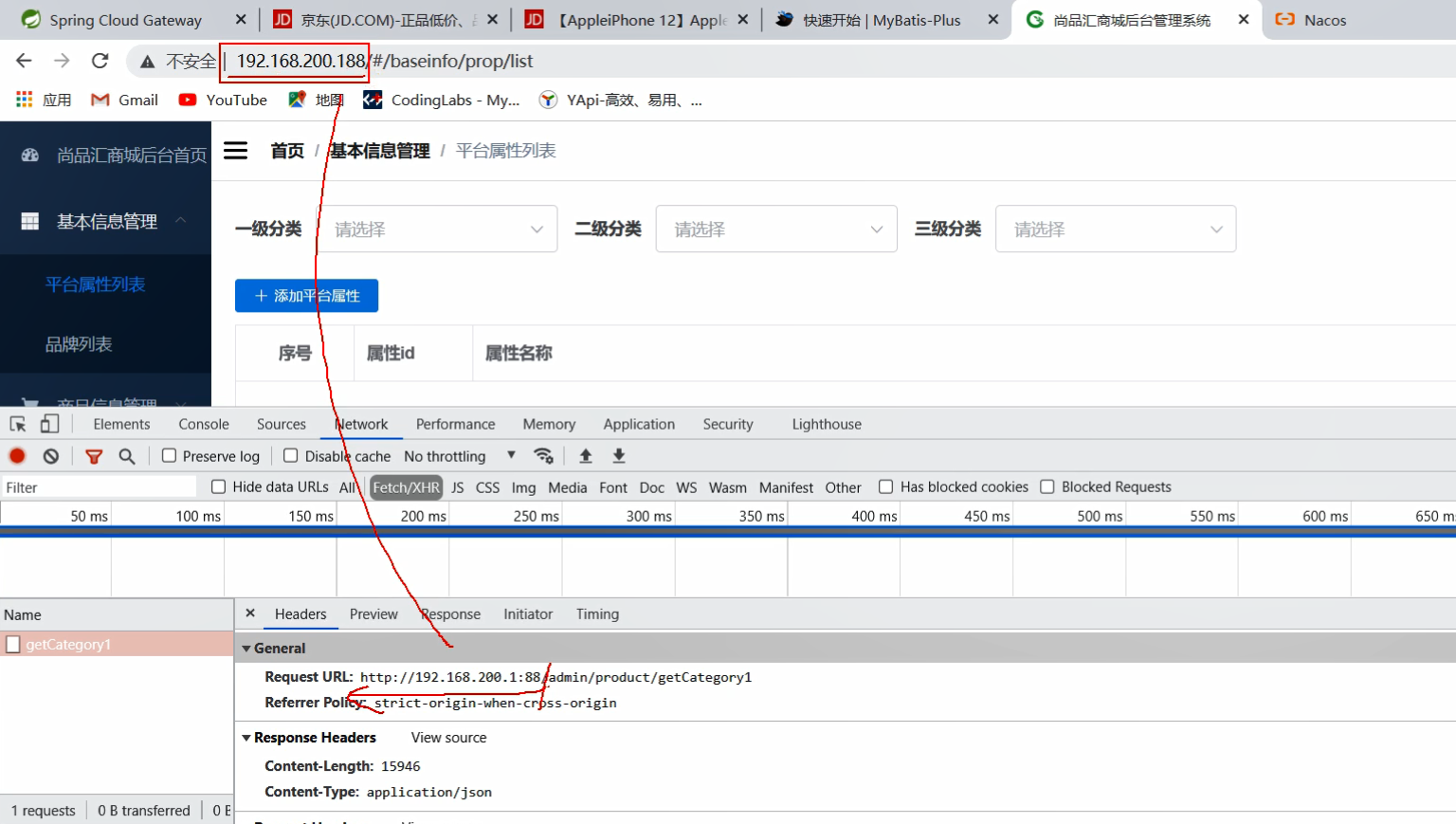This screenshot has width=1456, height=824.
Task: Switch to the Sources tab
Action: click(282, 424)
